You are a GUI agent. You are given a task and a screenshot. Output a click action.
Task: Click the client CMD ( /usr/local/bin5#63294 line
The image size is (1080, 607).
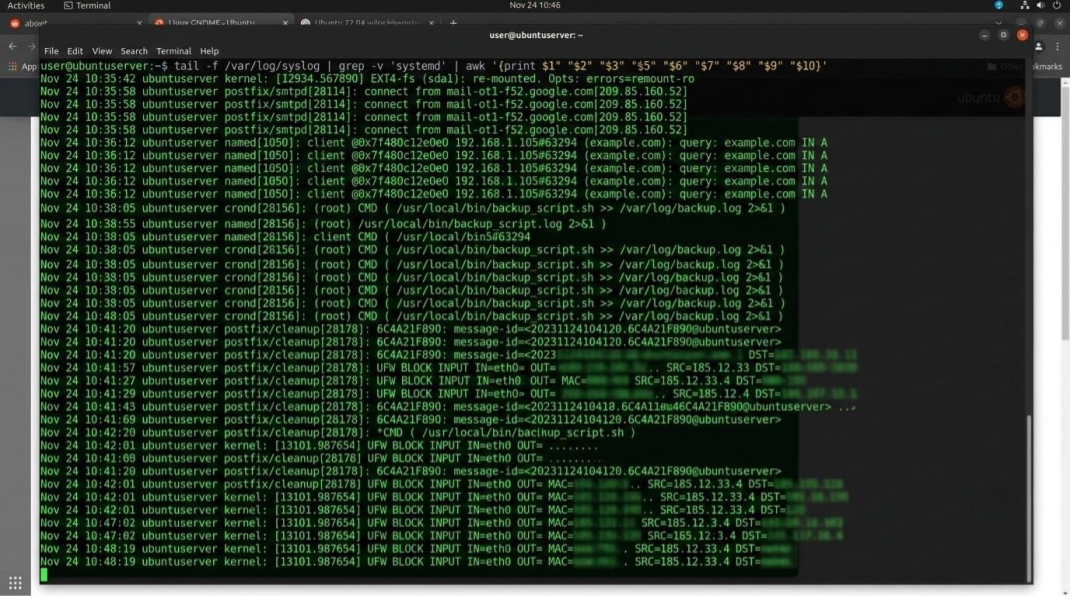pyautogui.click(x=285, y=237)
